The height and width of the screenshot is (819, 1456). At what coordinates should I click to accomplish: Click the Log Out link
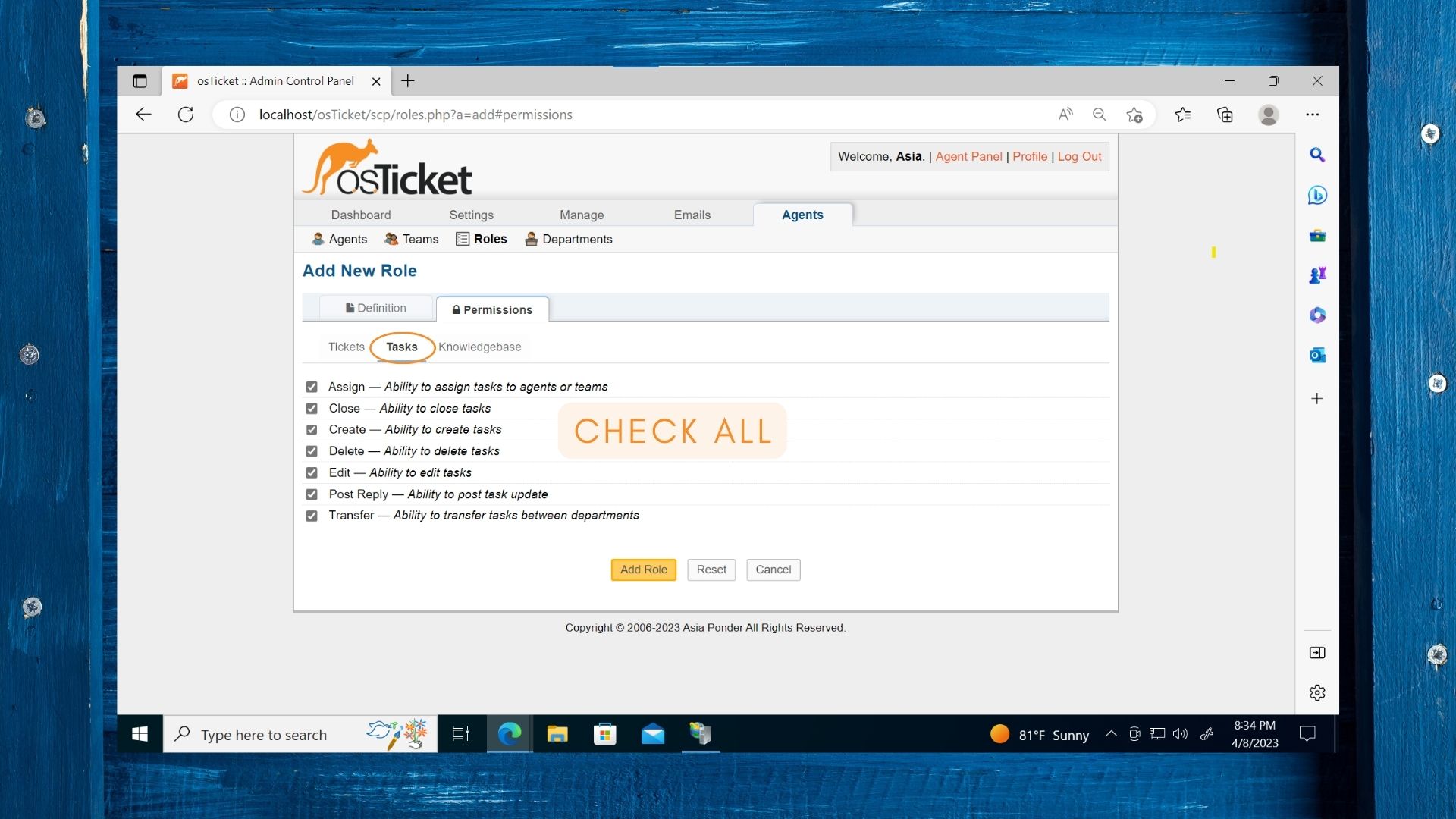[1079, 156]
